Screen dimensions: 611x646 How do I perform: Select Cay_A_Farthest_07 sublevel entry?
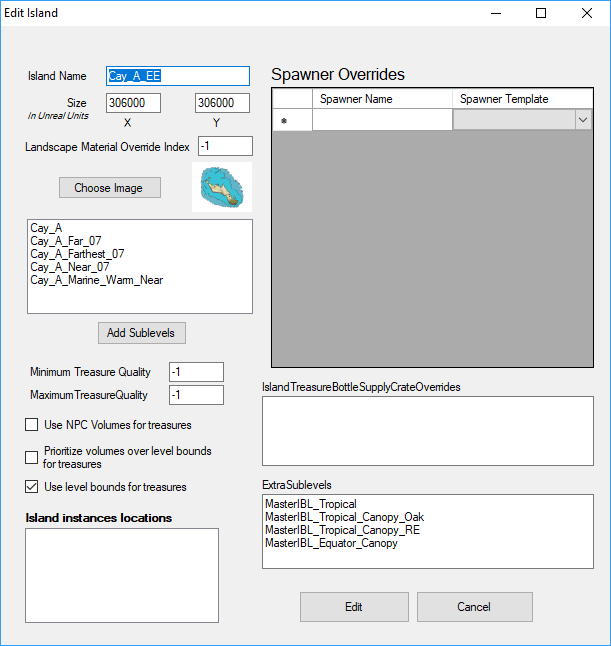(77, 254)
